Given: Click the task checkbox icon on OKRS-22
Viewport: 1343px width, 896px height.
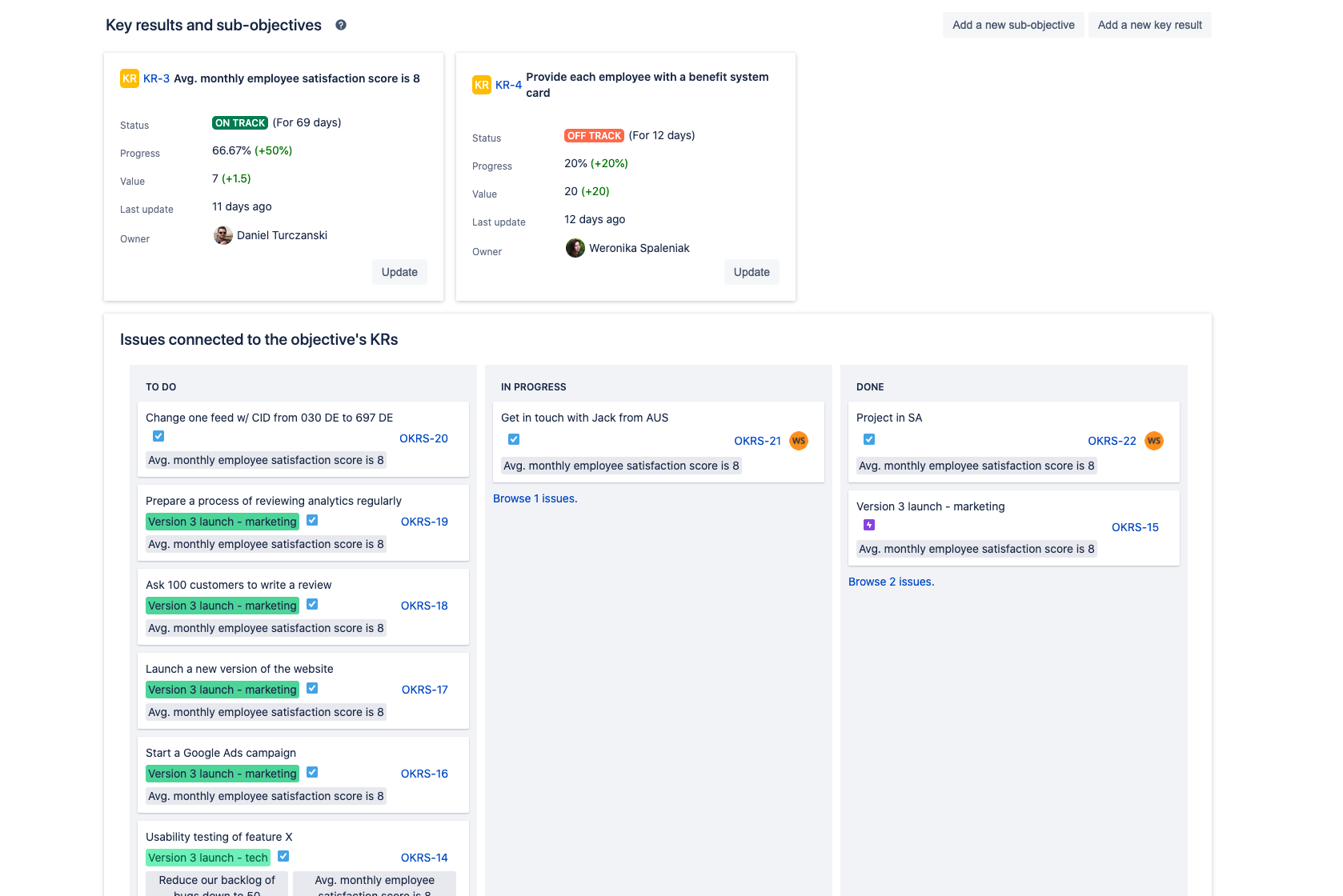Looking at the screenshot, I should coord(869,439).
